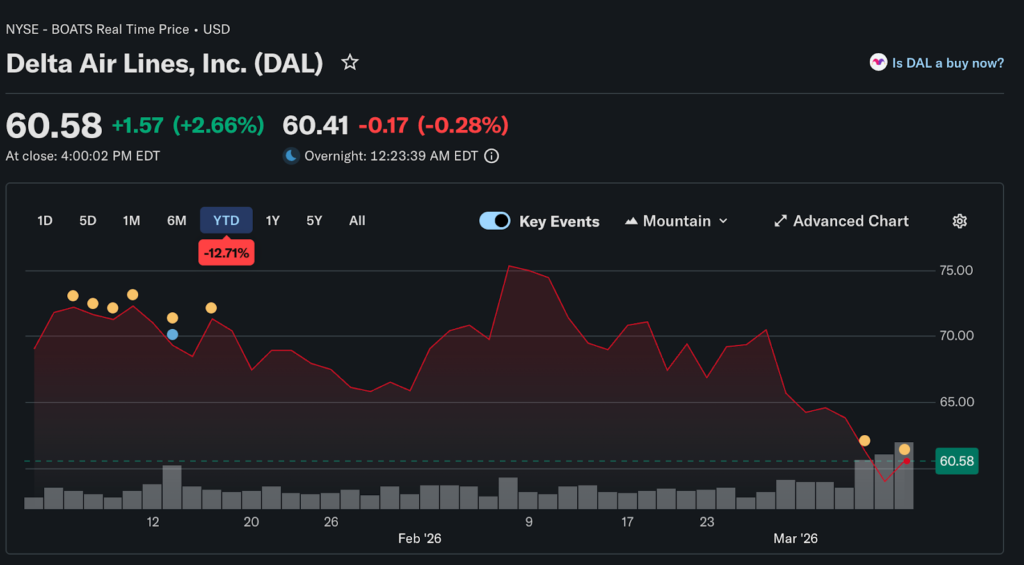The height and width of the screenshot is (565, 1024).
Task: Click the pink 'Is DAL a buy' icon
Action: click(878, 63)
